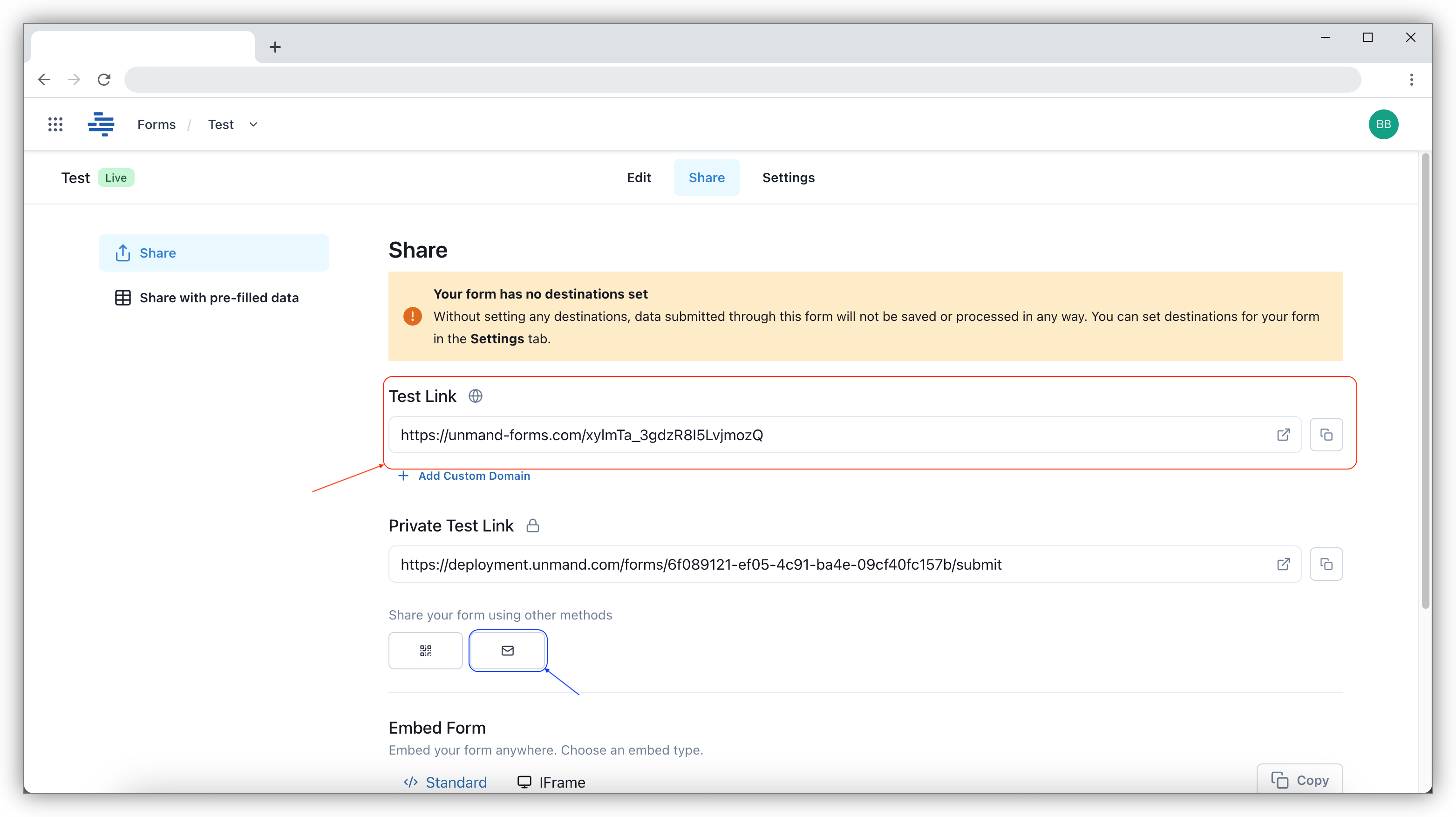The height and width of the screenshot is (817, 1456).
Task: Click the copy icon for Private Test Link URL
Action: (x=1325, y=564)
